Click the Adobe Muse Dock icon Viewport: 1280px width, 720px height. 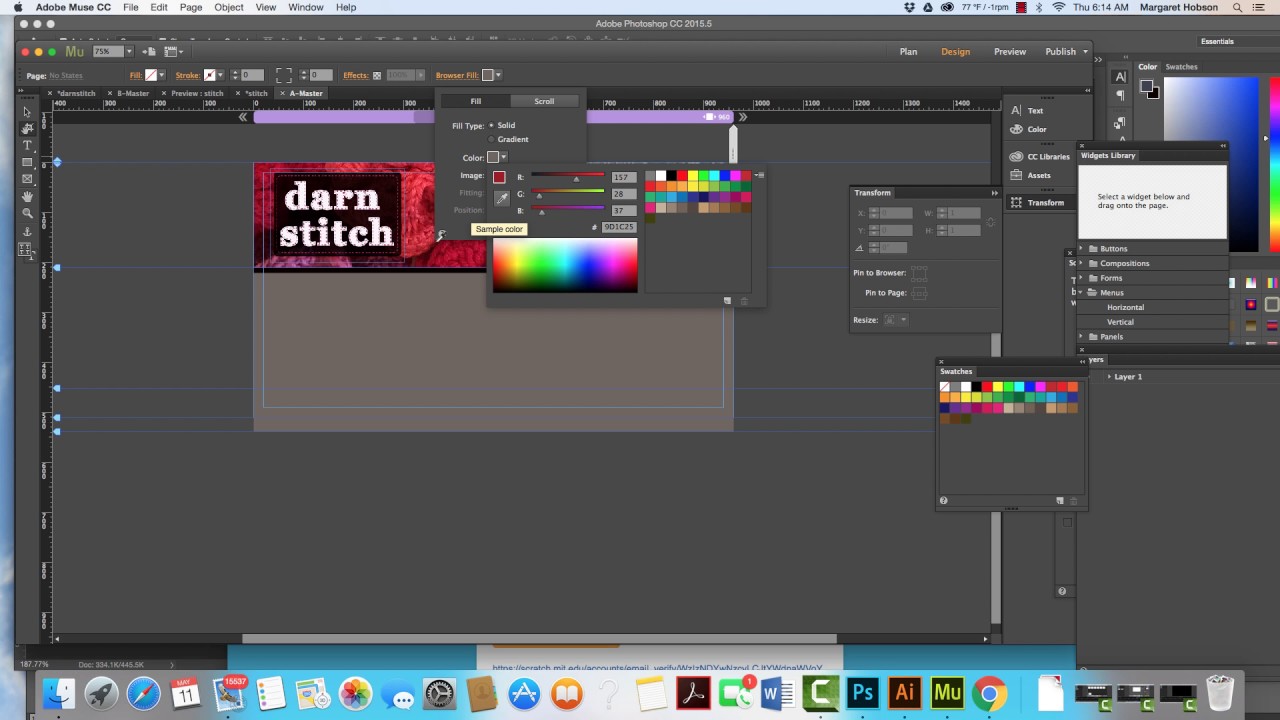[947, 693]
